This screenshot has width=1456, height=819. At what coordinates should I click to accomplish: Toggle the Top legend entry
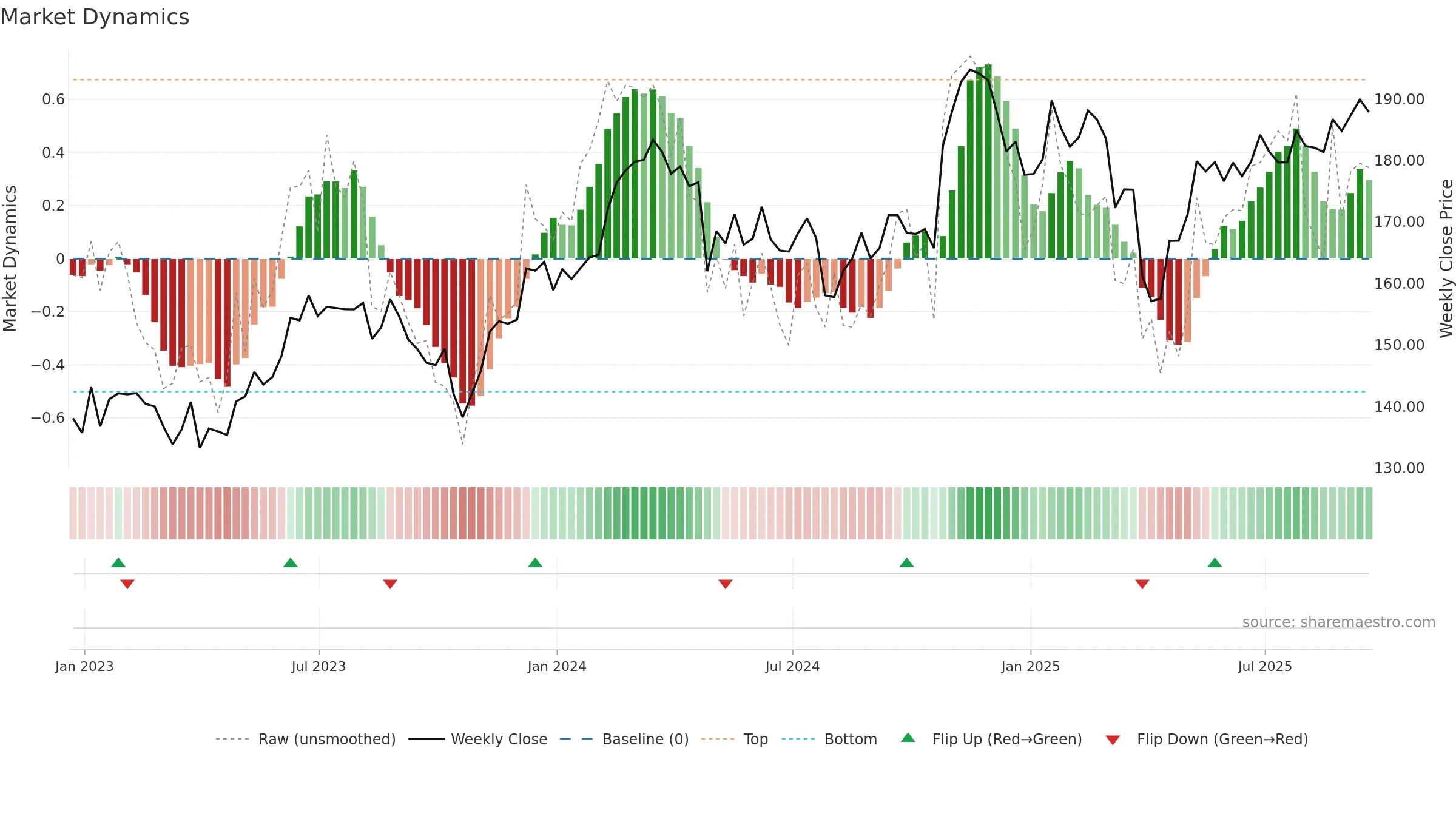pos(735,739)
